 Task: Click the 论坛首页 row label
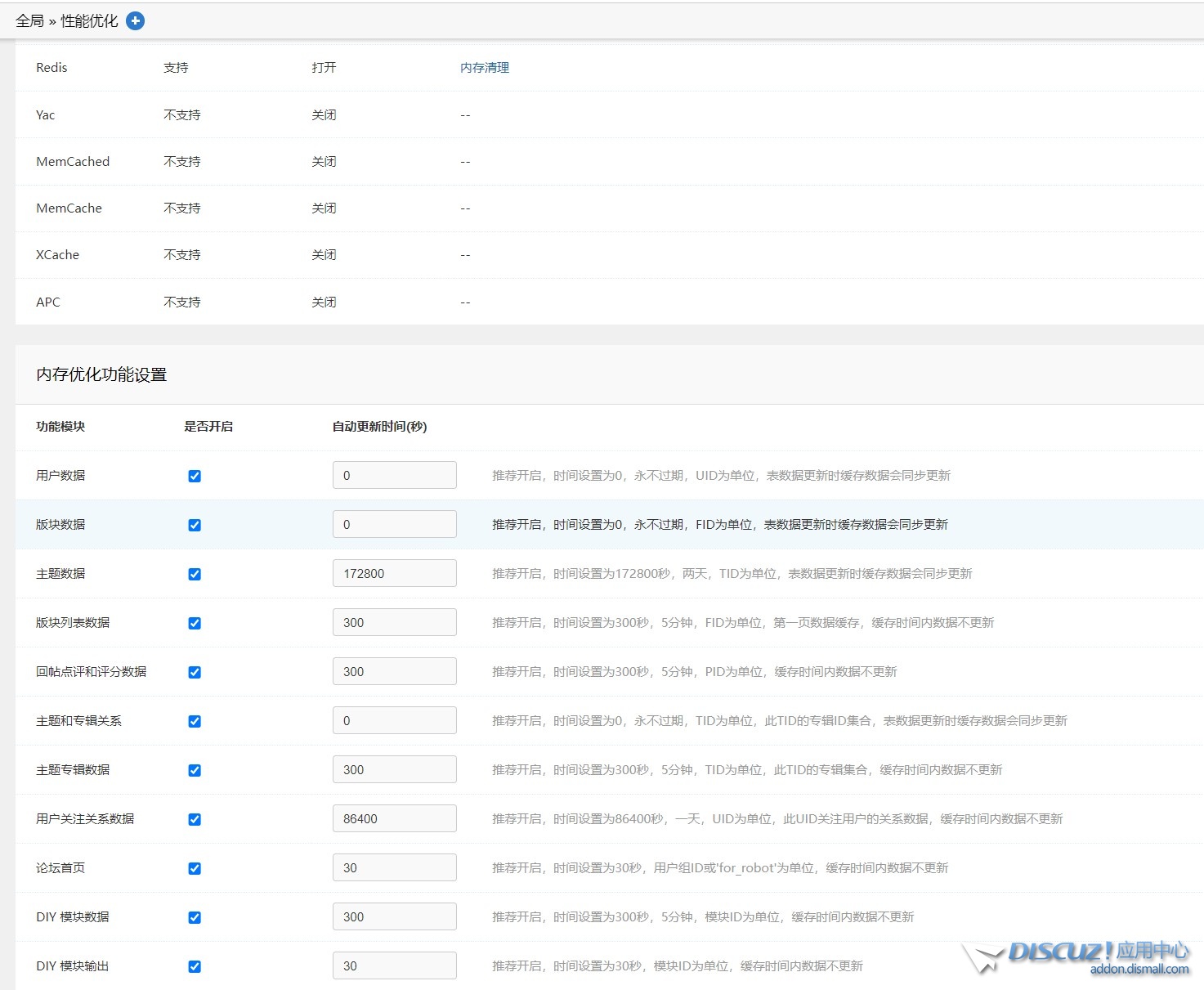[x=60, y=868]
